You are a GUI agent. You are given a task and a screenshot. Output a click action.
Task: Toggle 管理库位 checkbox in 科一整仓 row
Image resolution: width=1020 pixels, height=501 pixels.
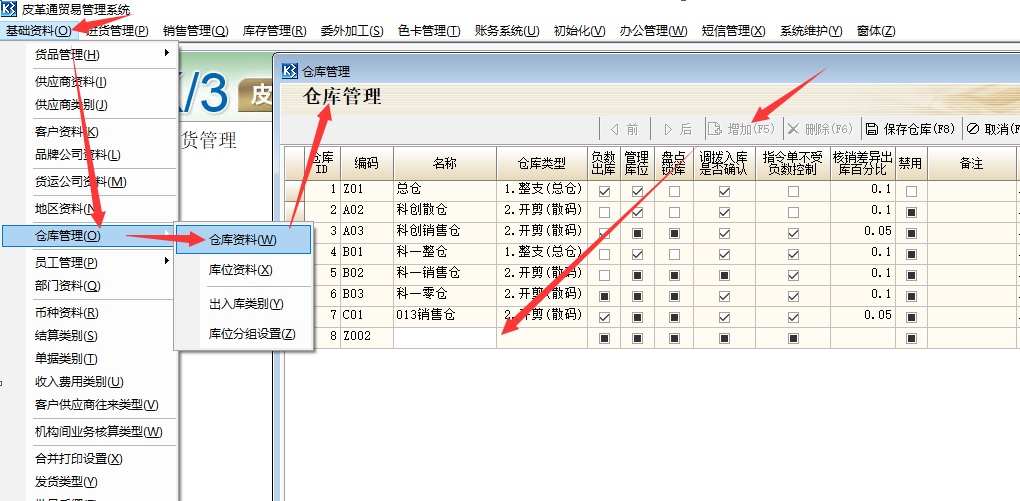pyautogui.click(x=638, y=254)
